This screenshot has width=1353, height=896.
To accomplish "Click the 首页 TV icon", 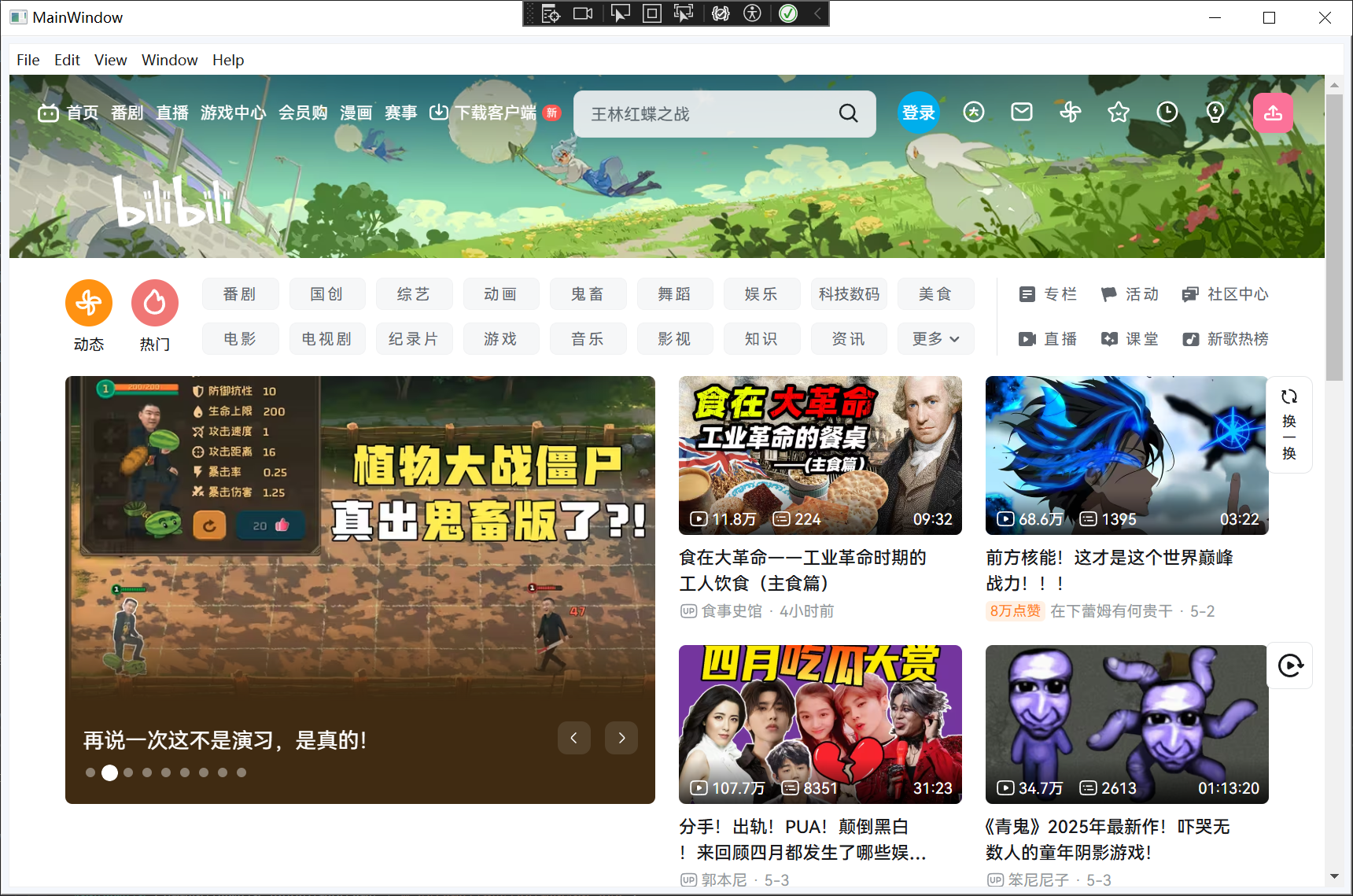I will click(x=48, y=113).
